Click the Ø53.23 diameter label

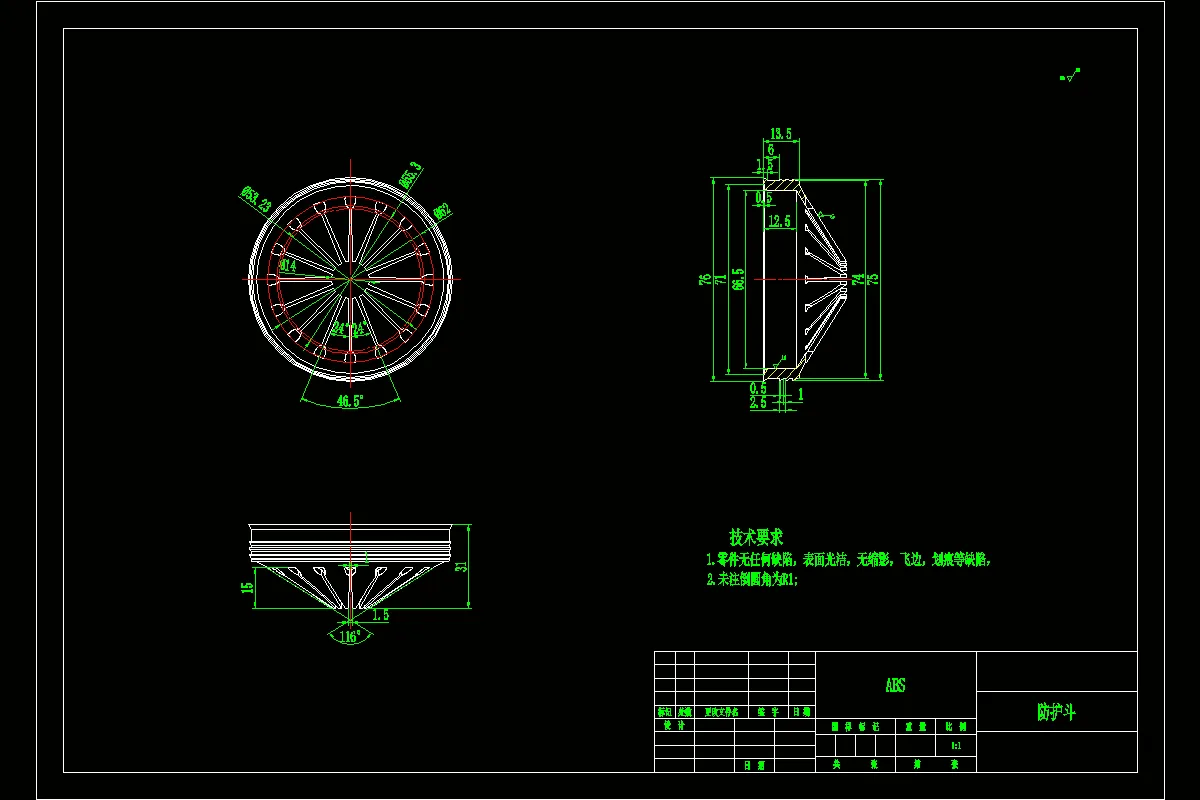click(x=256, y=199)
